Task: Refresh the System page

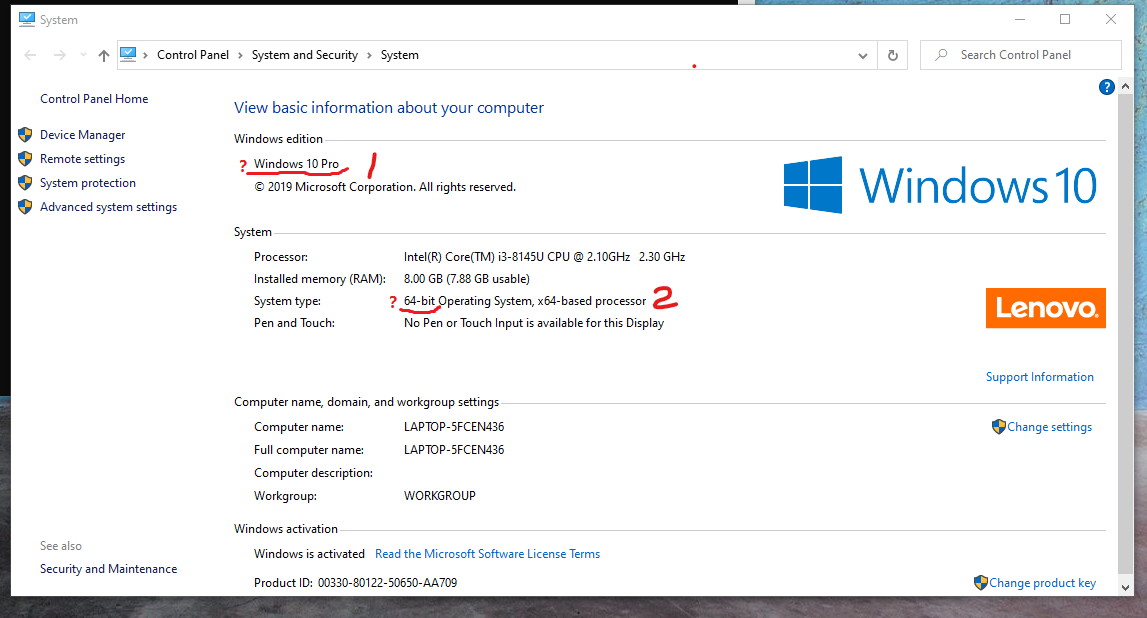Action: [x=892, y=56]
